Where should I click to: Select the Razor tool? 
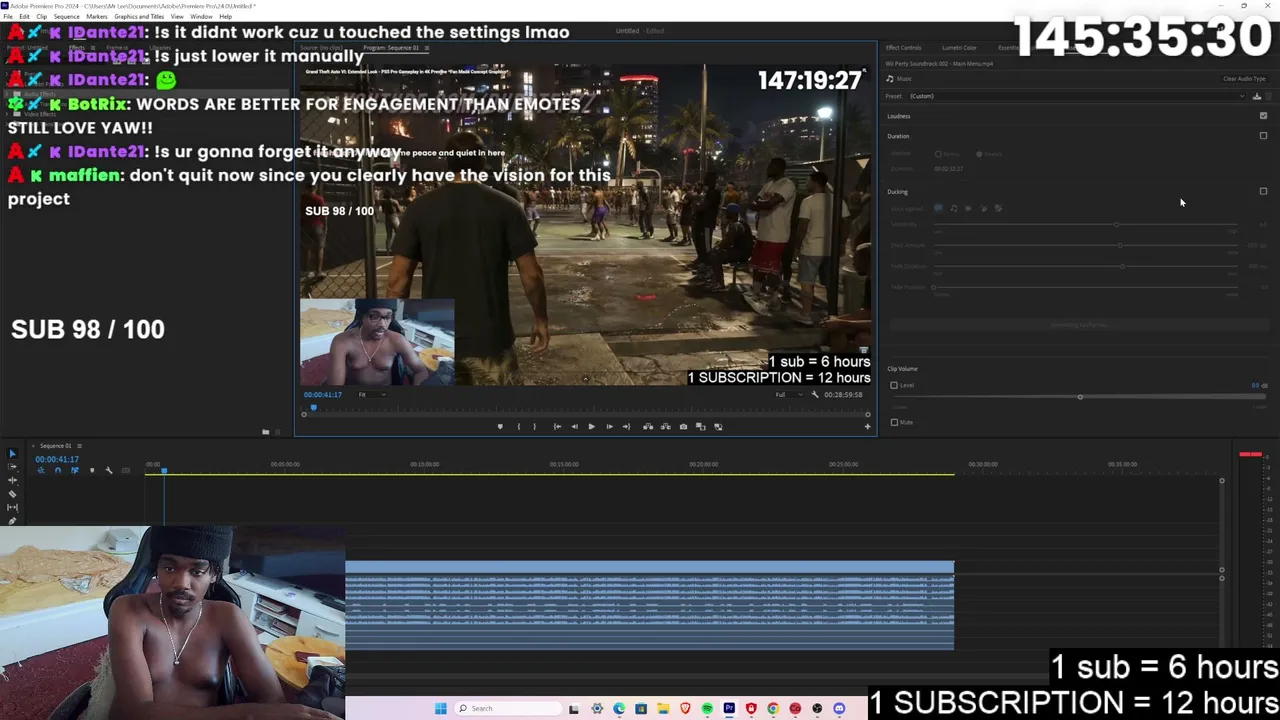(x=12, y=494)
